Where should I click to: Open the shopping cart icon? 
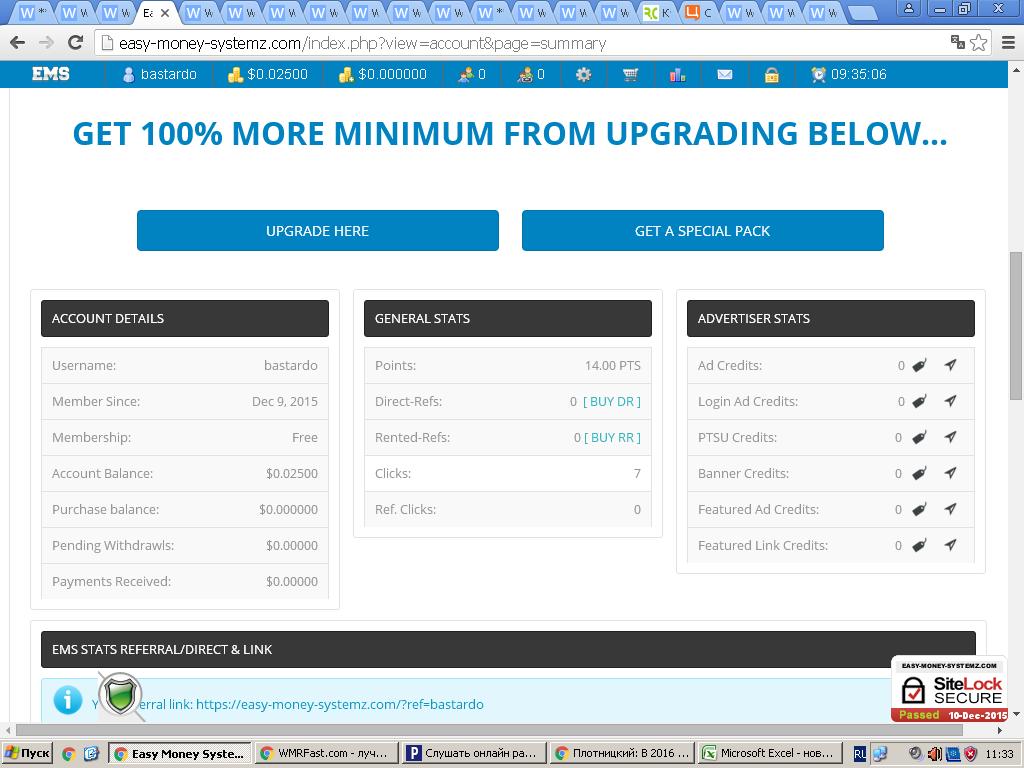630,74
